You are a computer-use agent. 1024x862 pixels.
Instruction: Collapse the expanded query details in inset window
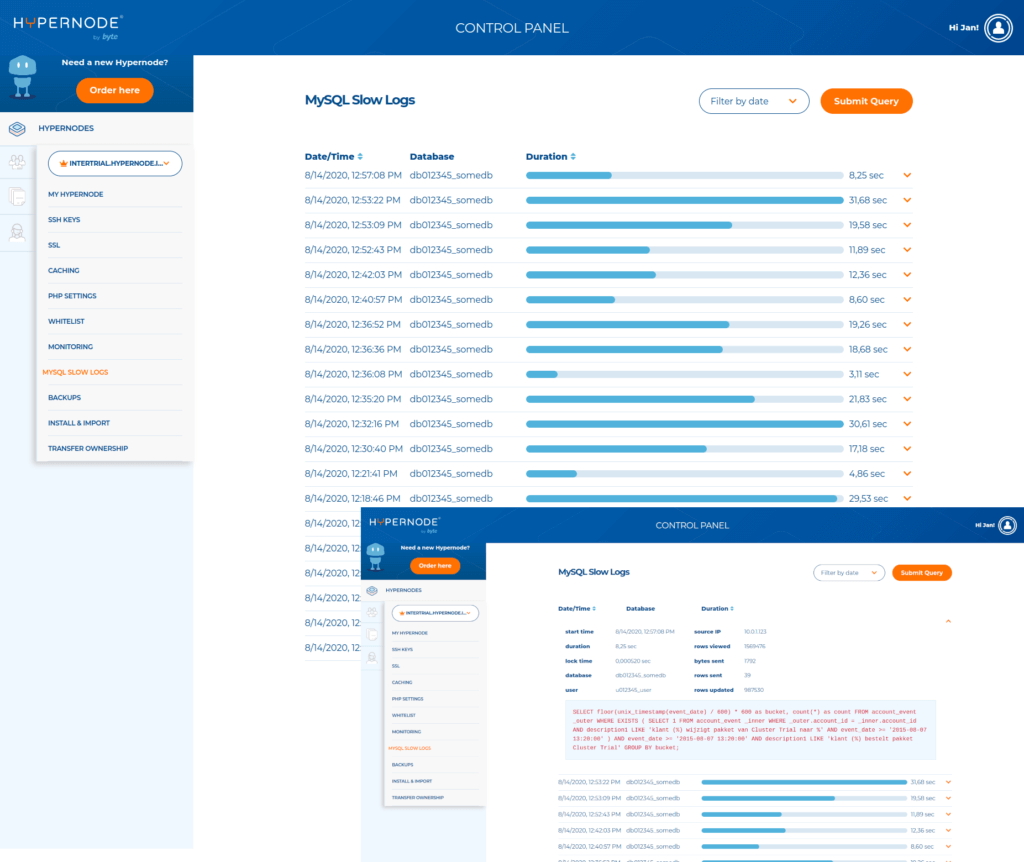tap(948, 621)
